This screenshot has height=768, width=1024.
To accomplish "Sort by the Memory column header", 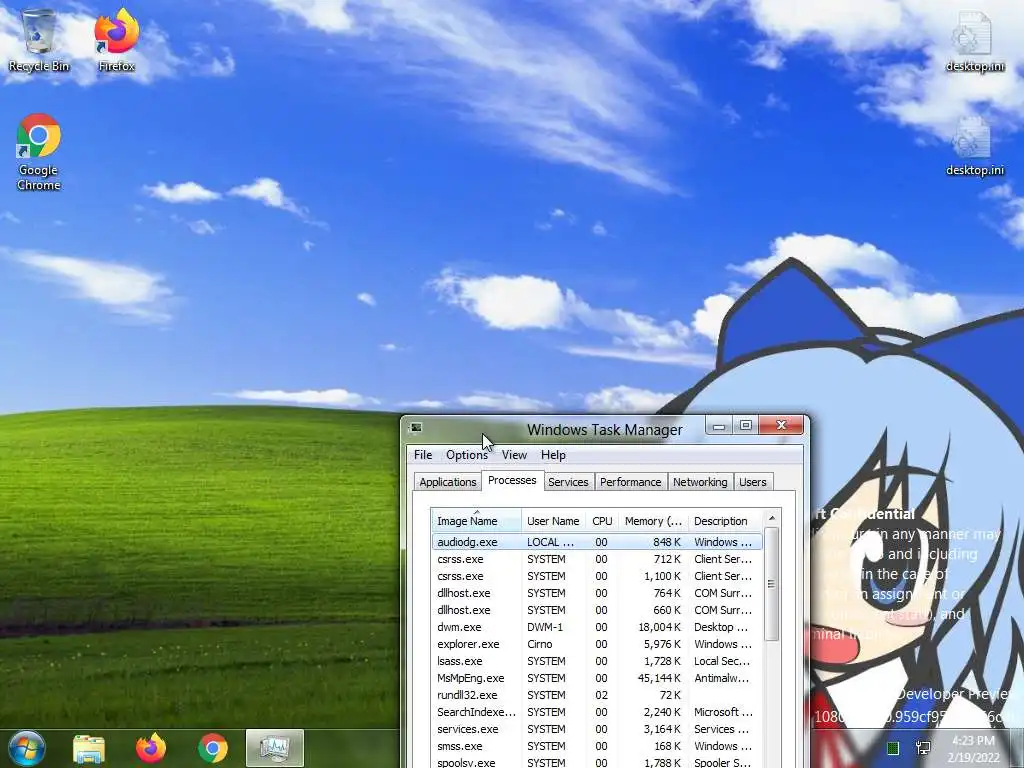I will coord(653,520).
